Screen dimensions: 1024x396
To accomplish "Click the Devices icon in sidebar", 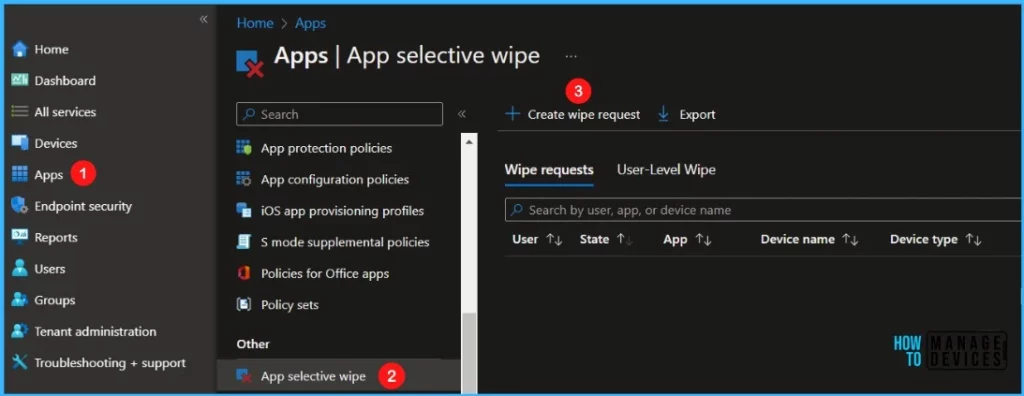I will [20, 143].
